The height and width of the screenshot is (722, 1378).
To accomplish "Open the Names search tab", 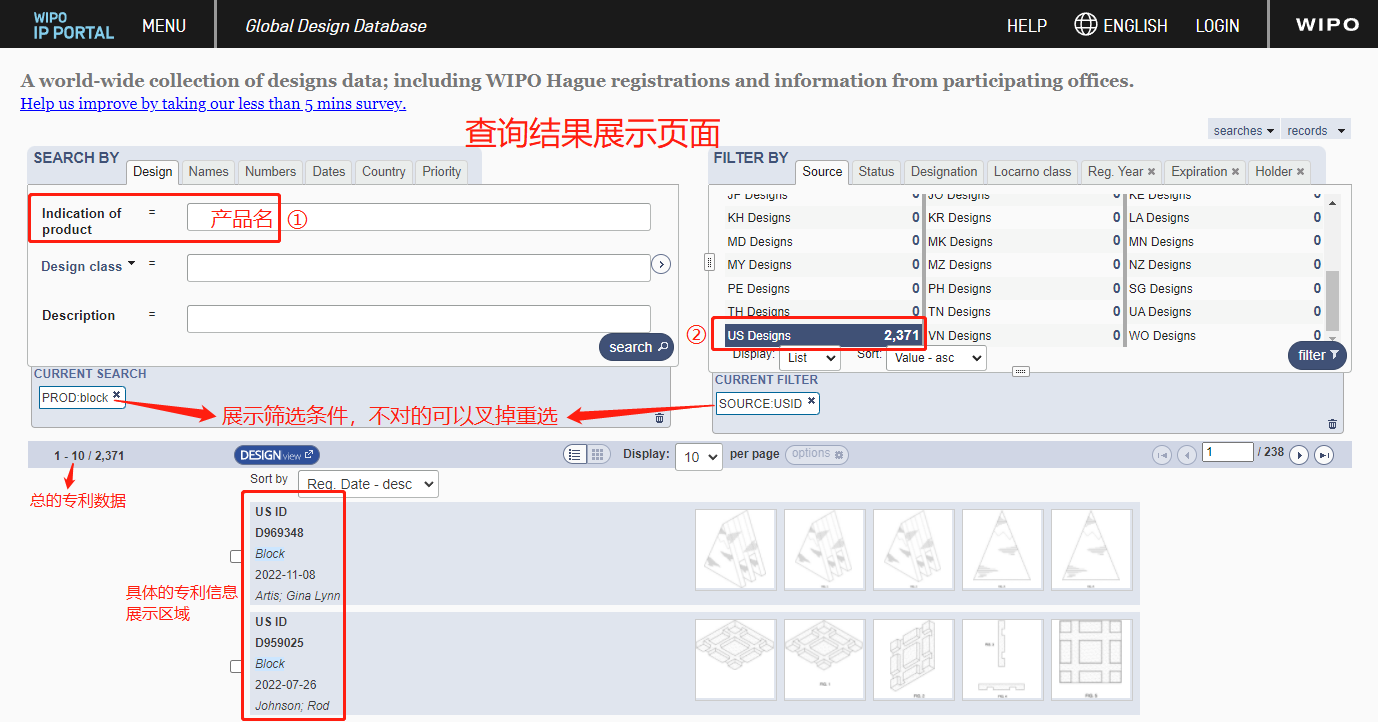I will [x=208, y=172].
